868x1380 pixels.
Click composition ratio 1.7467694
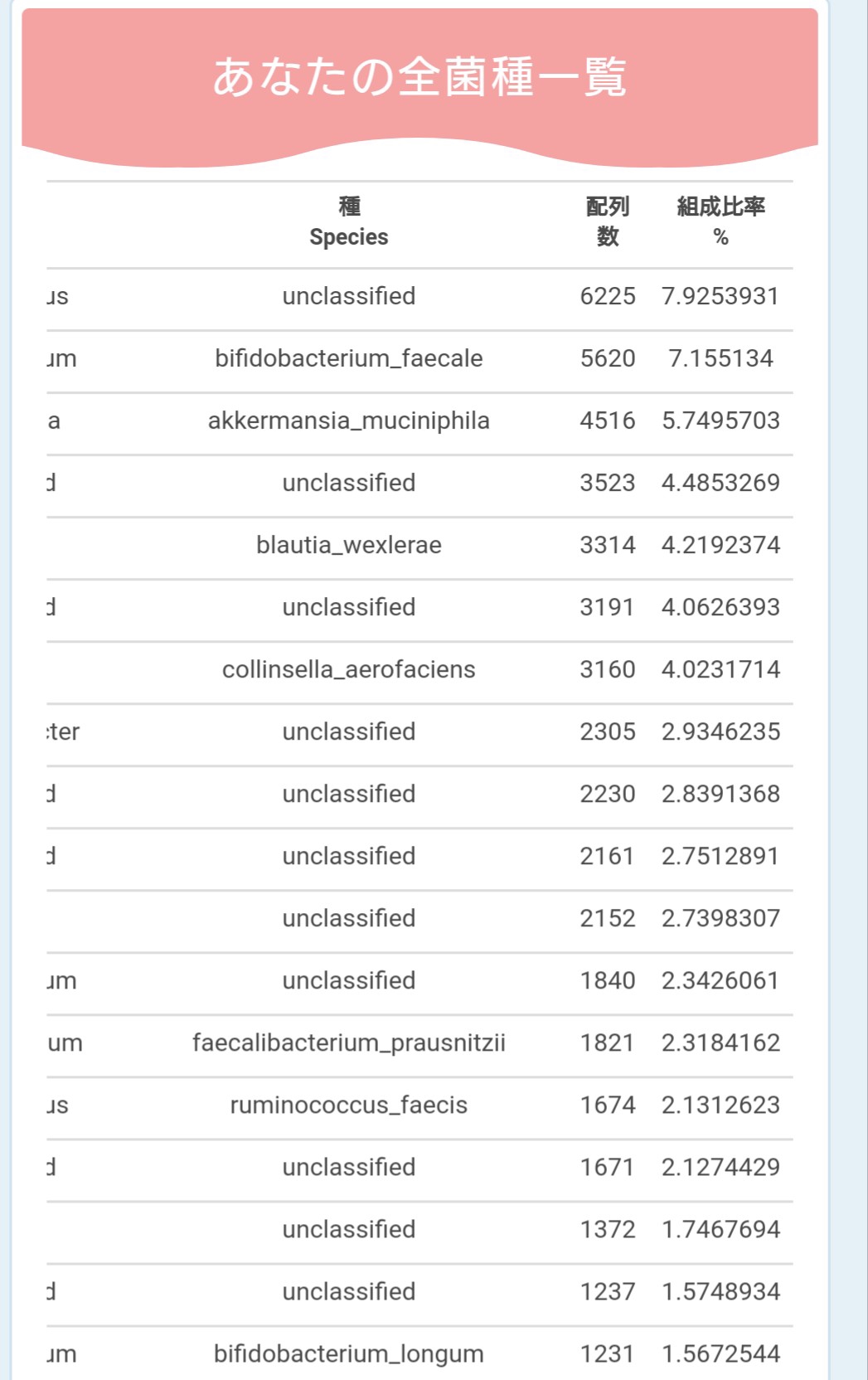pyautogui.click(x=720, y=1229)
